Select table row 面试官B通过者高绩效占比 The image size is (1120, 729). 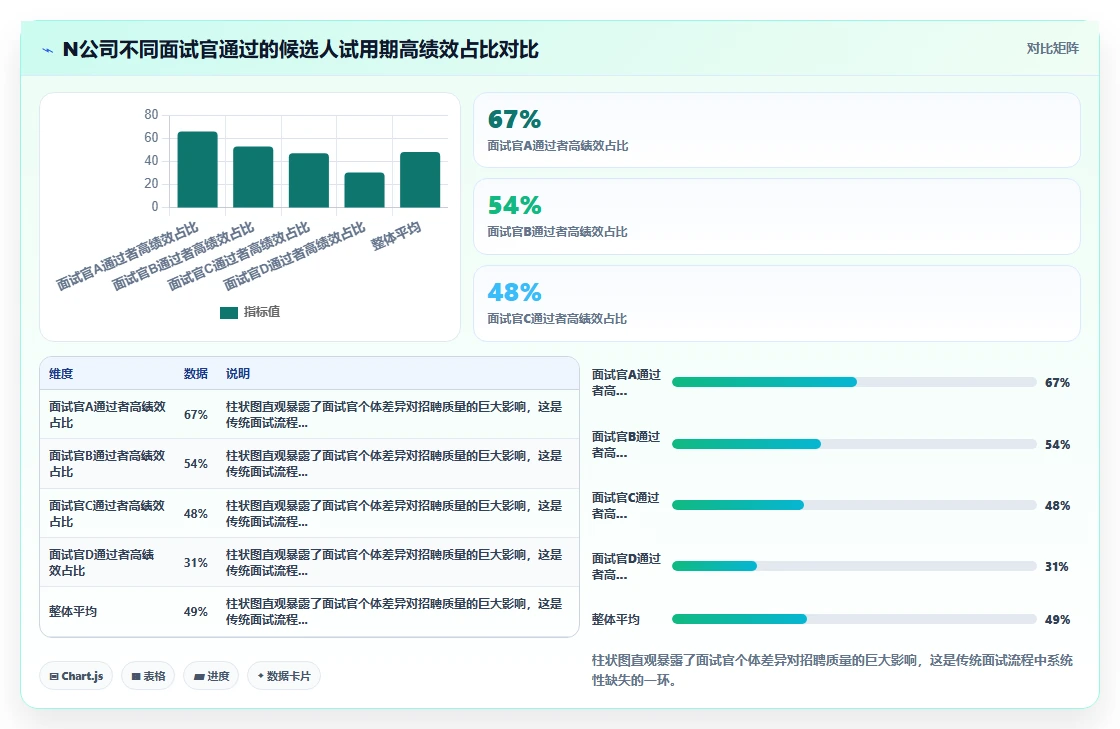click(x=309, y=463)
